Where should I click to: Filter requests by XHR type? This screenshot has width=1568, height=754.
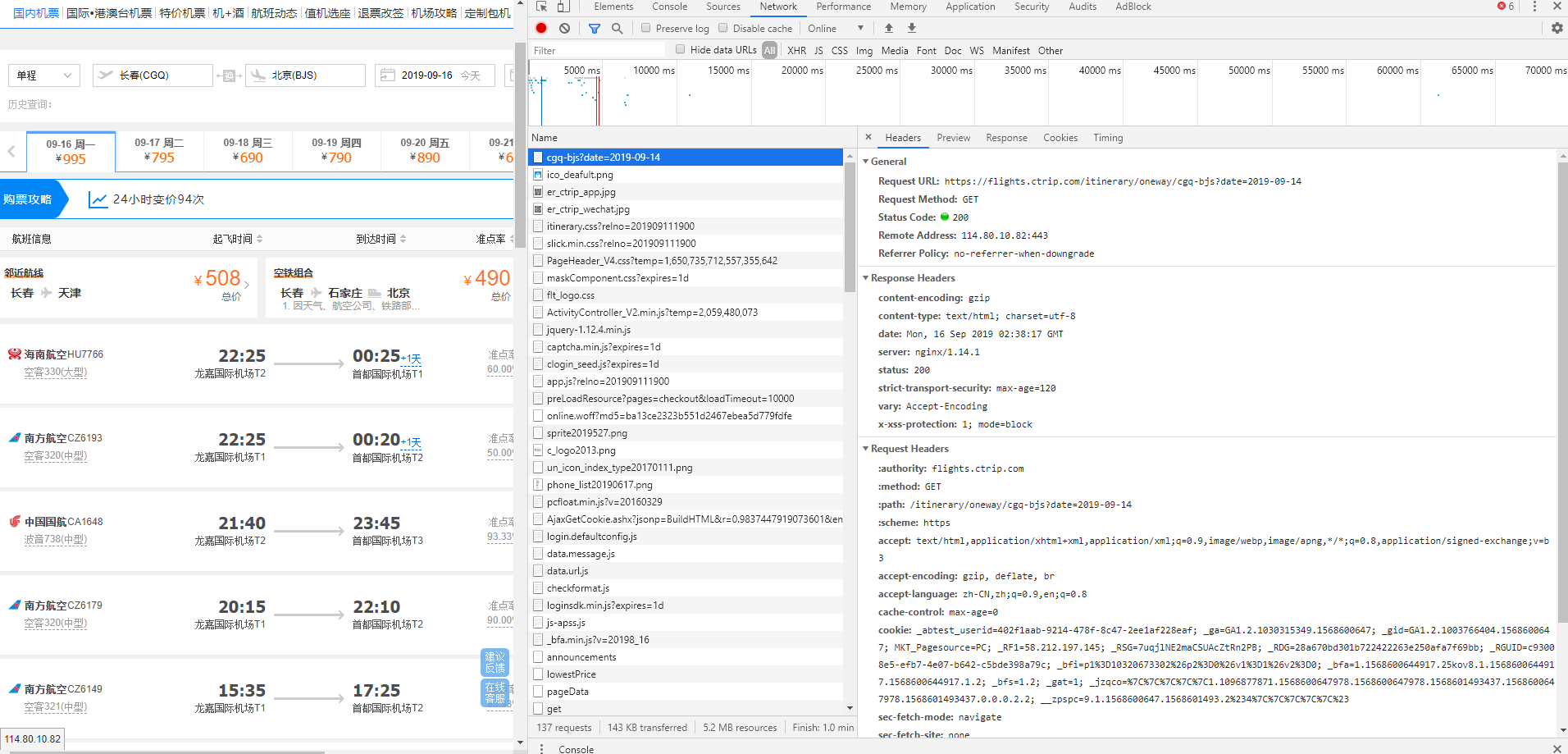796,50
